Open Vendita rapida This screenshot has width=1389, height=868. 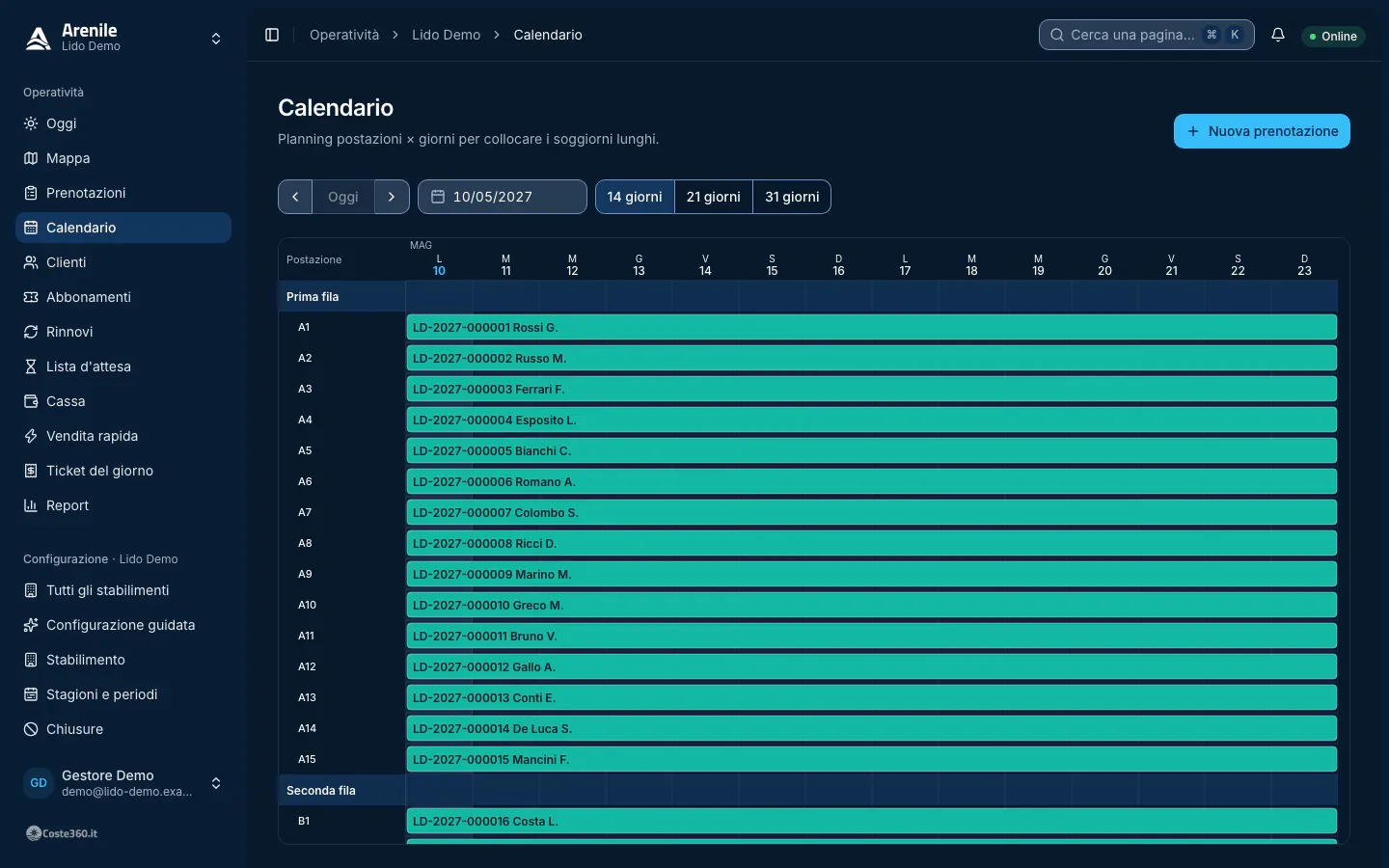pyautogui.click(x=123, y=436)
